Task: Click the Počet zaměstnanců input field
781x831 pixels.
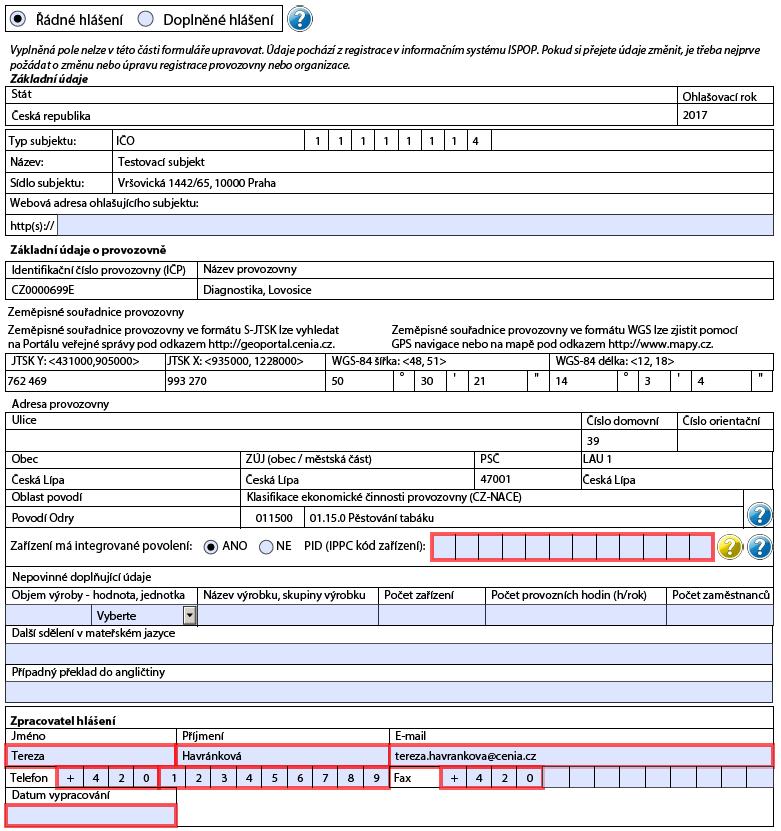Action: tap(720, 615)
